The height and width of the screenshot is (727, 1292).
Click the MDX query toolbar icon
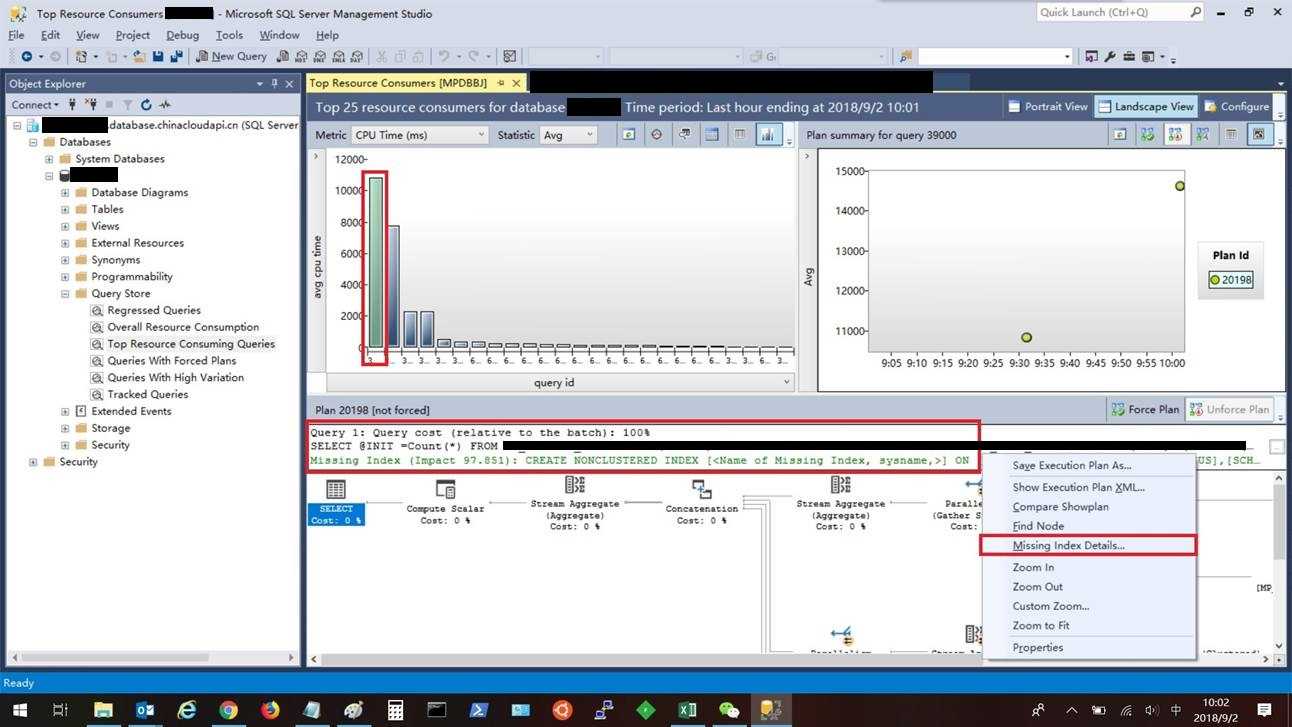pos(302,56)
